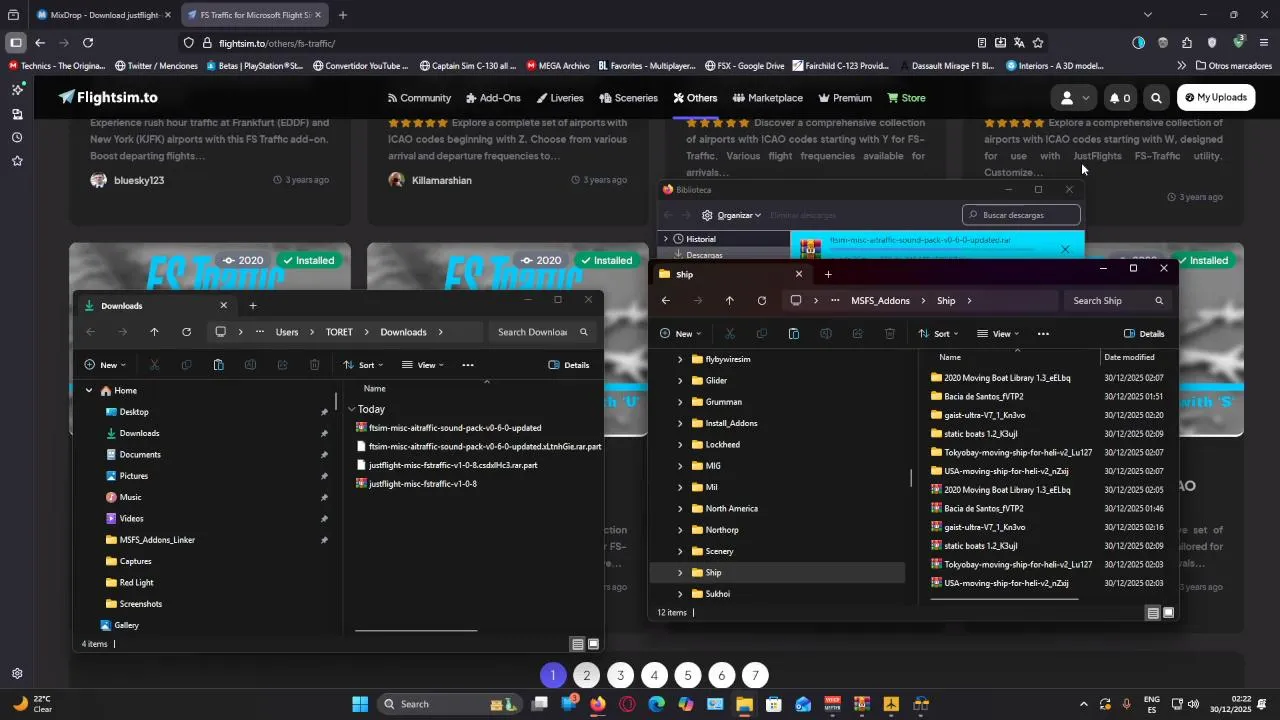Image resolution: width=1280 pixels, height=720 pixels.
Task: Open the browser extensions puzzle icon
Action: pyautogui.click(x=1187, y=43)
